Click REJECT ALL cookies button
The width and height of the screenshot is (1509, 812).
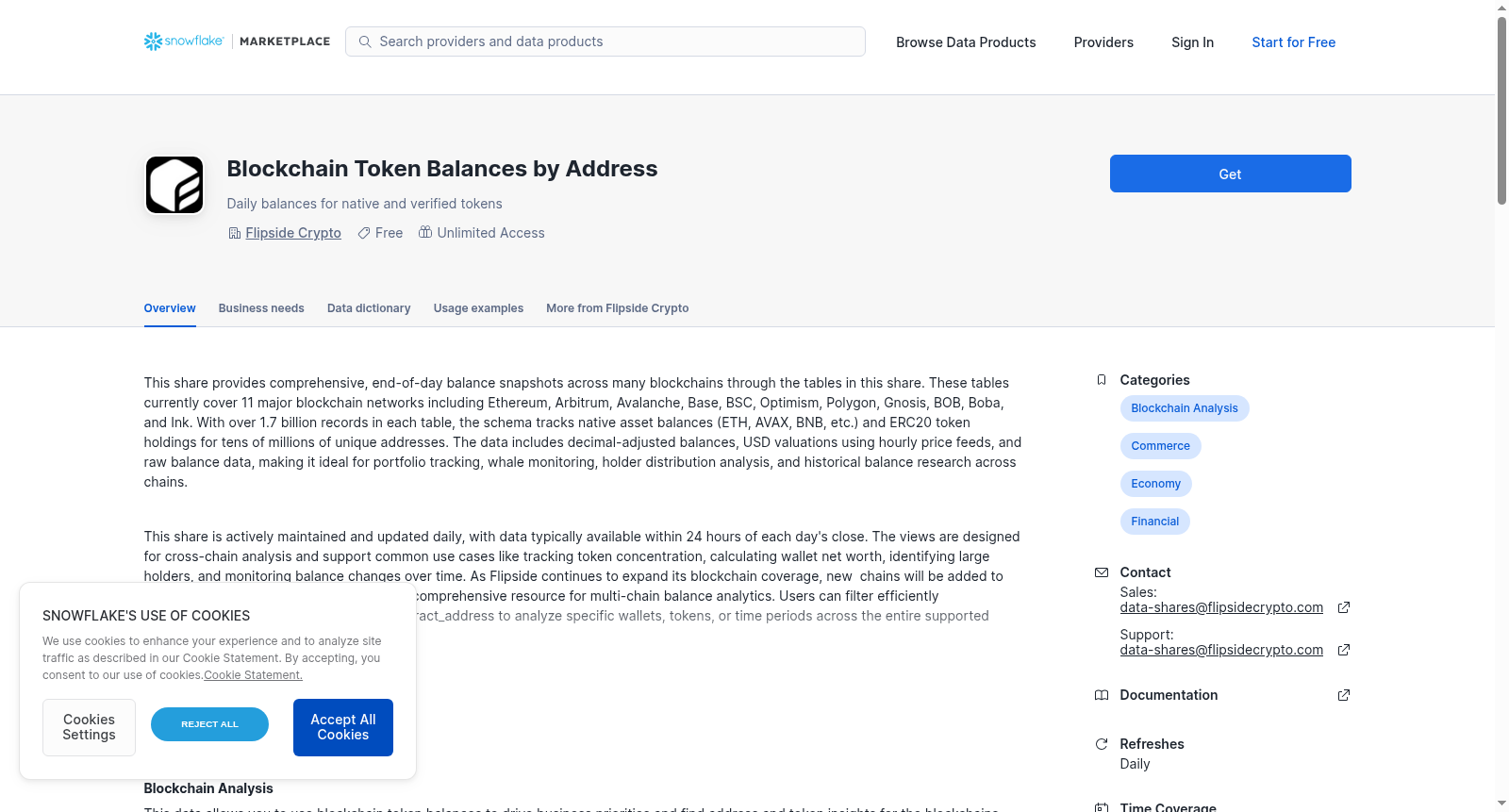click(x=209, y=724)
